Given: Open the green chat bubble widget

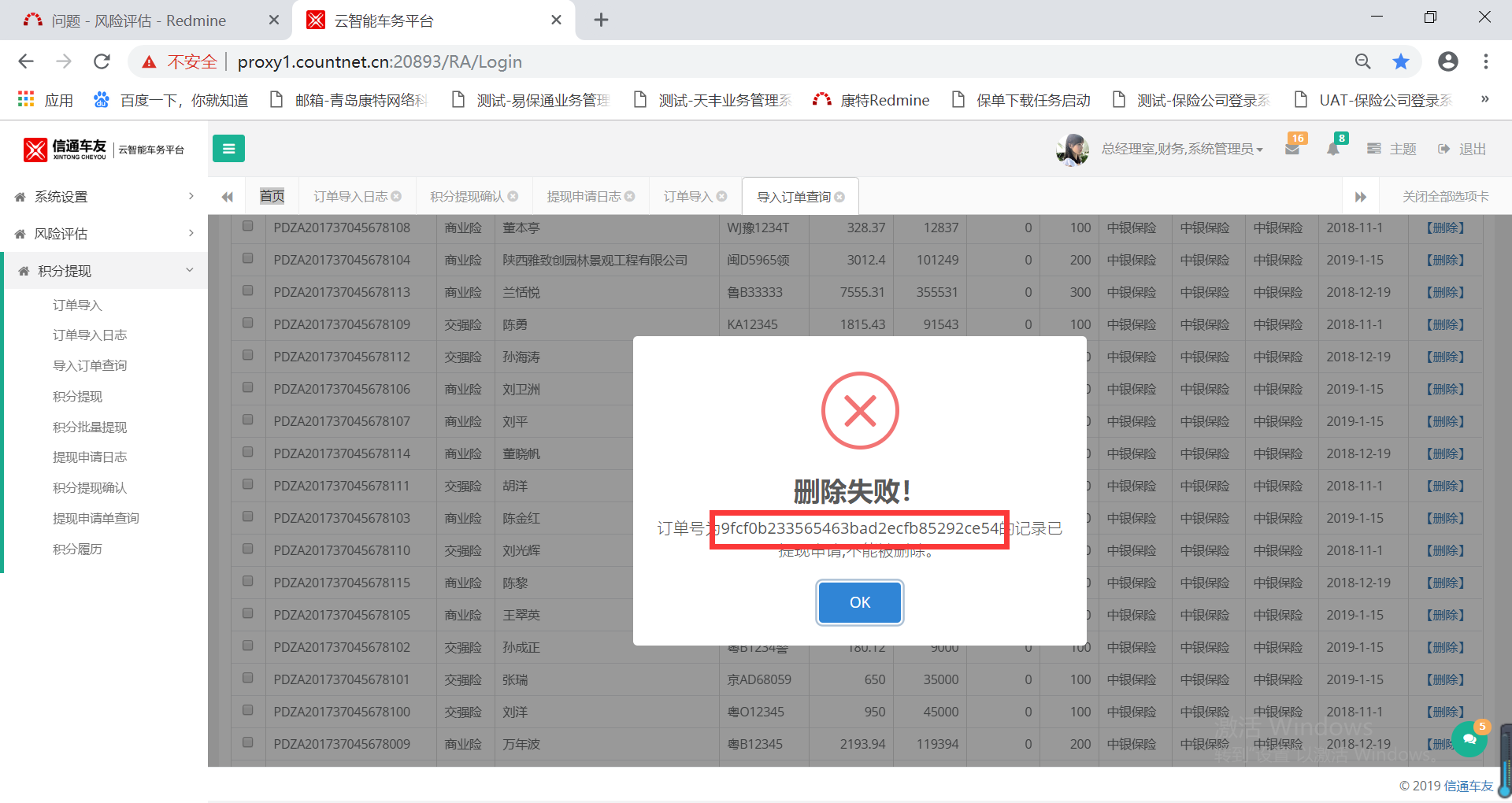Looking at the screenshot, I should [1469, 739].
